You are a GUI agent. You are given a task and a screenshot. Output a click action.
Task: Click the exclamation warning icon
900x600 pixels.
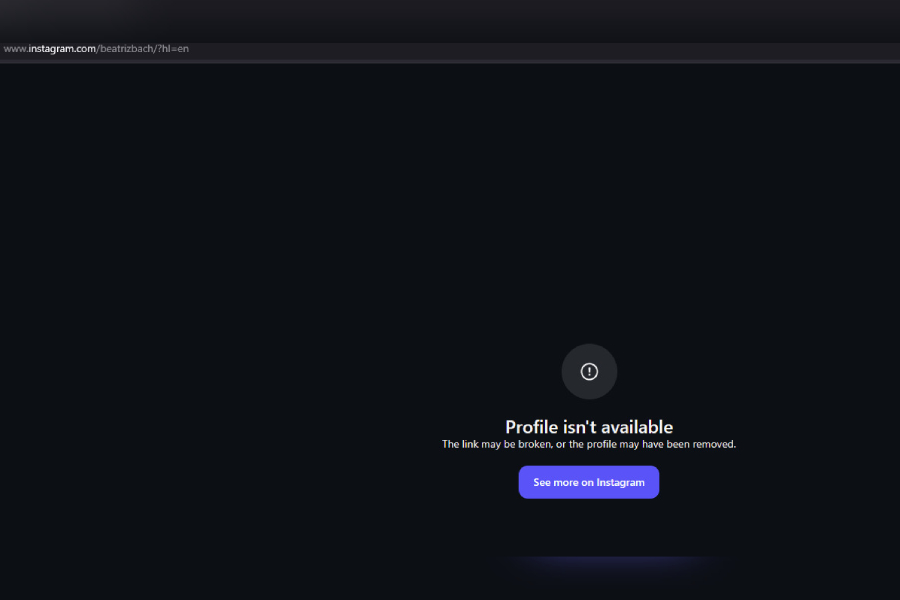(x=589, y=372)
